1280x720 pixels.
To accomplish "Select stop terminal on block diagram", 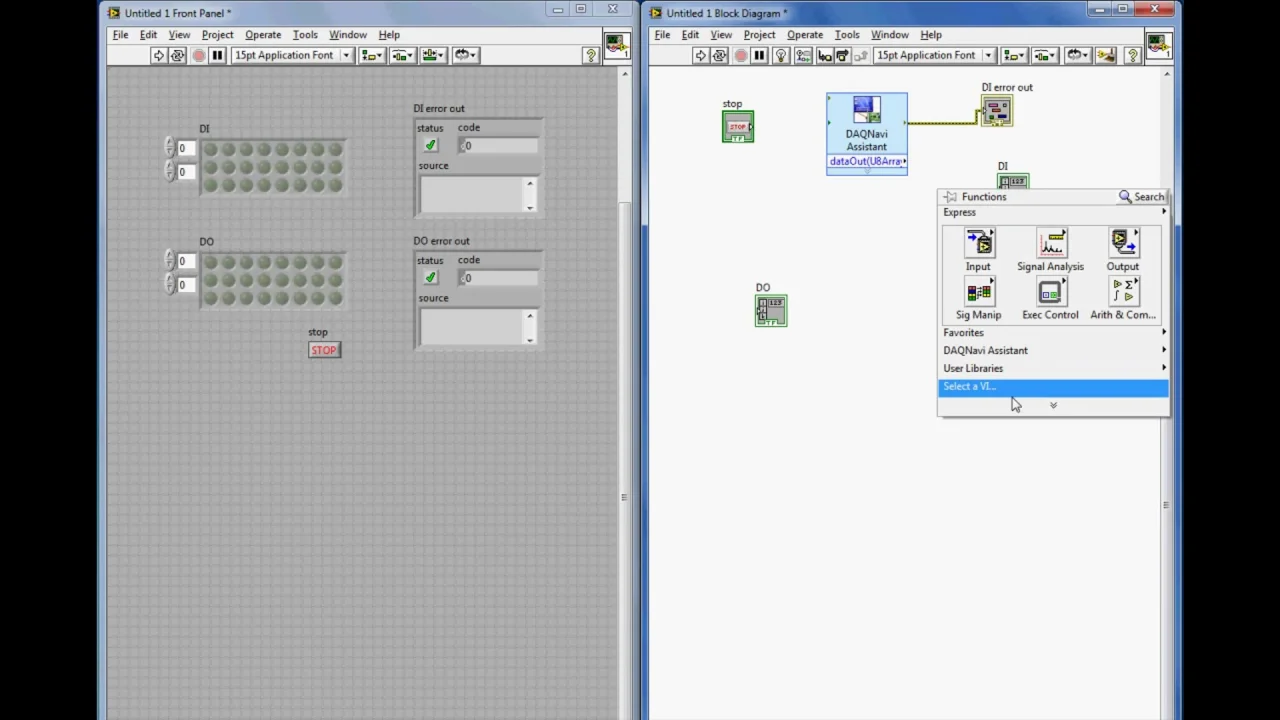I will 738,126.
